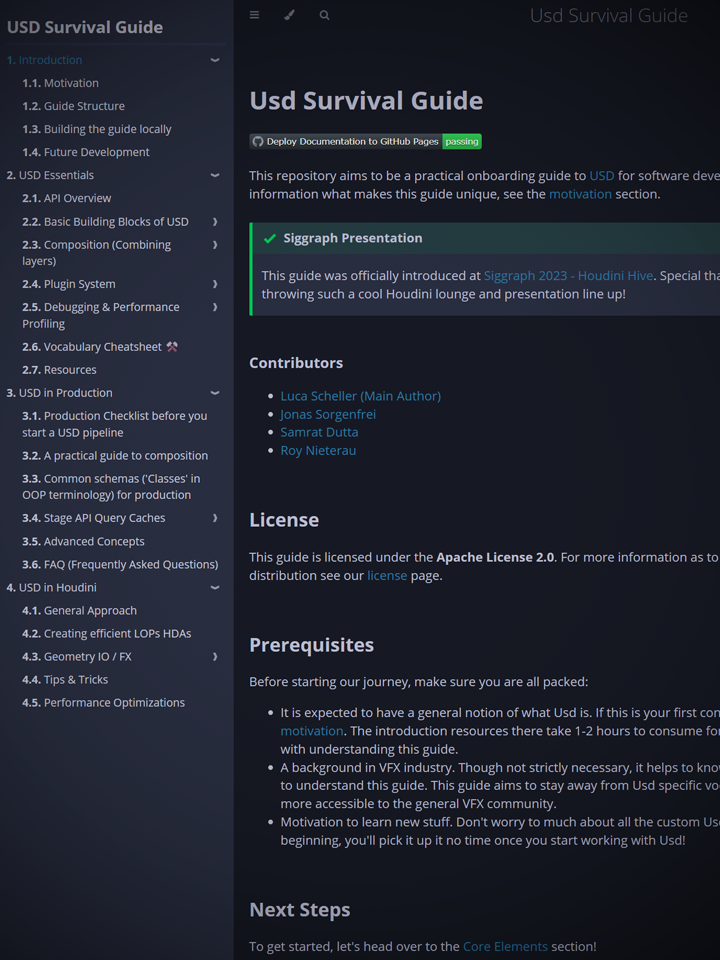Follow the Core Elements link

[x=505, y=947]
